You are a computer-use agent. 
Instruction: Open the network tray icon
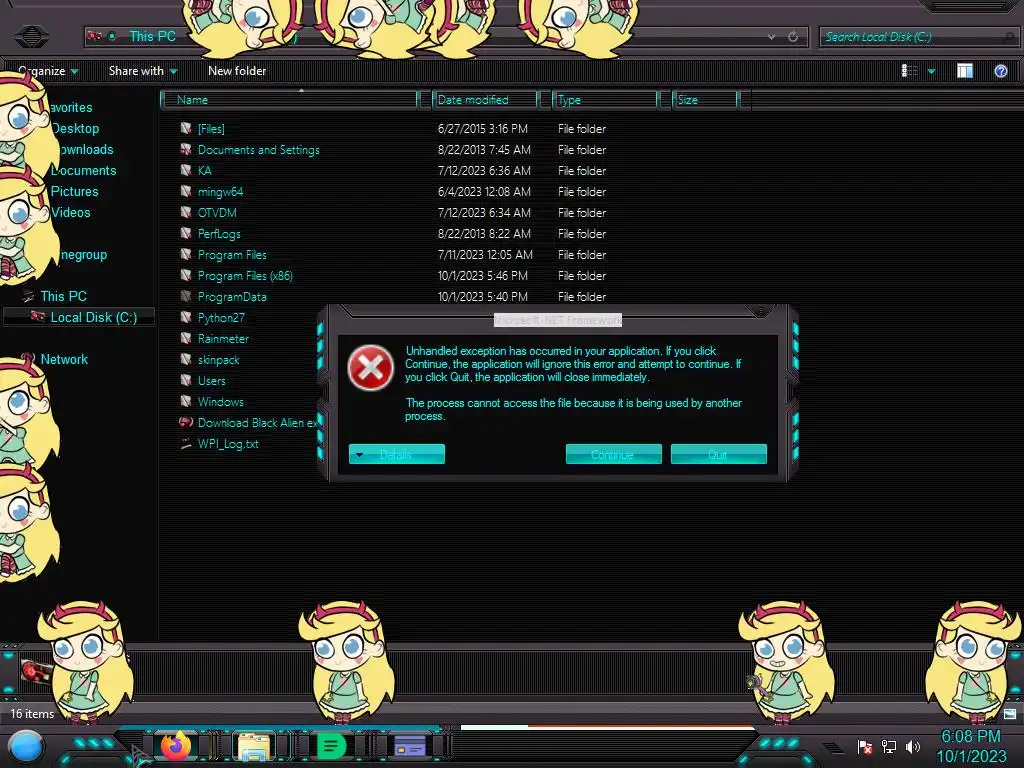point(889,746)
